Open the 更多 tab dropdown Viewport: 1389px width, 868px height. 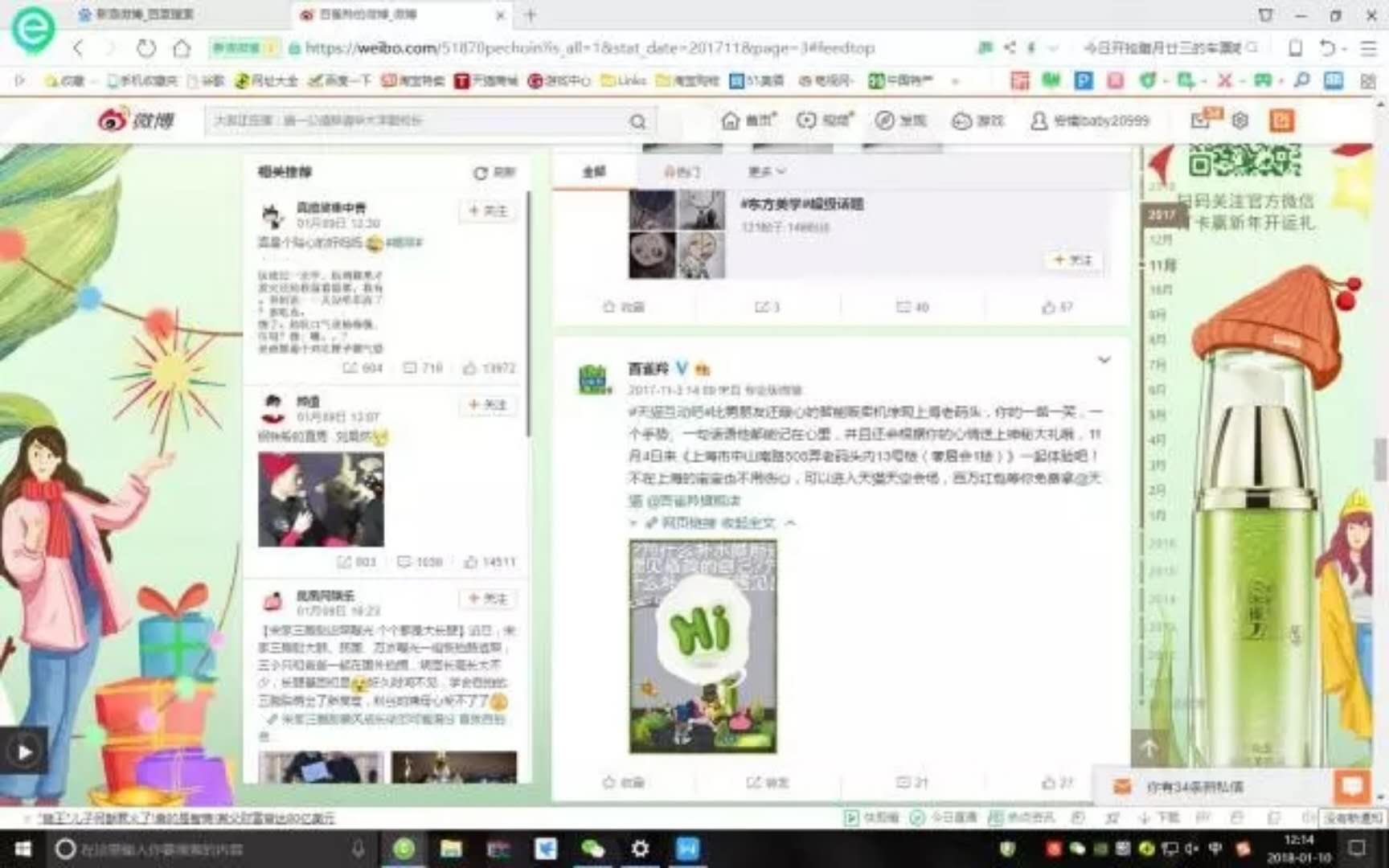764,171
